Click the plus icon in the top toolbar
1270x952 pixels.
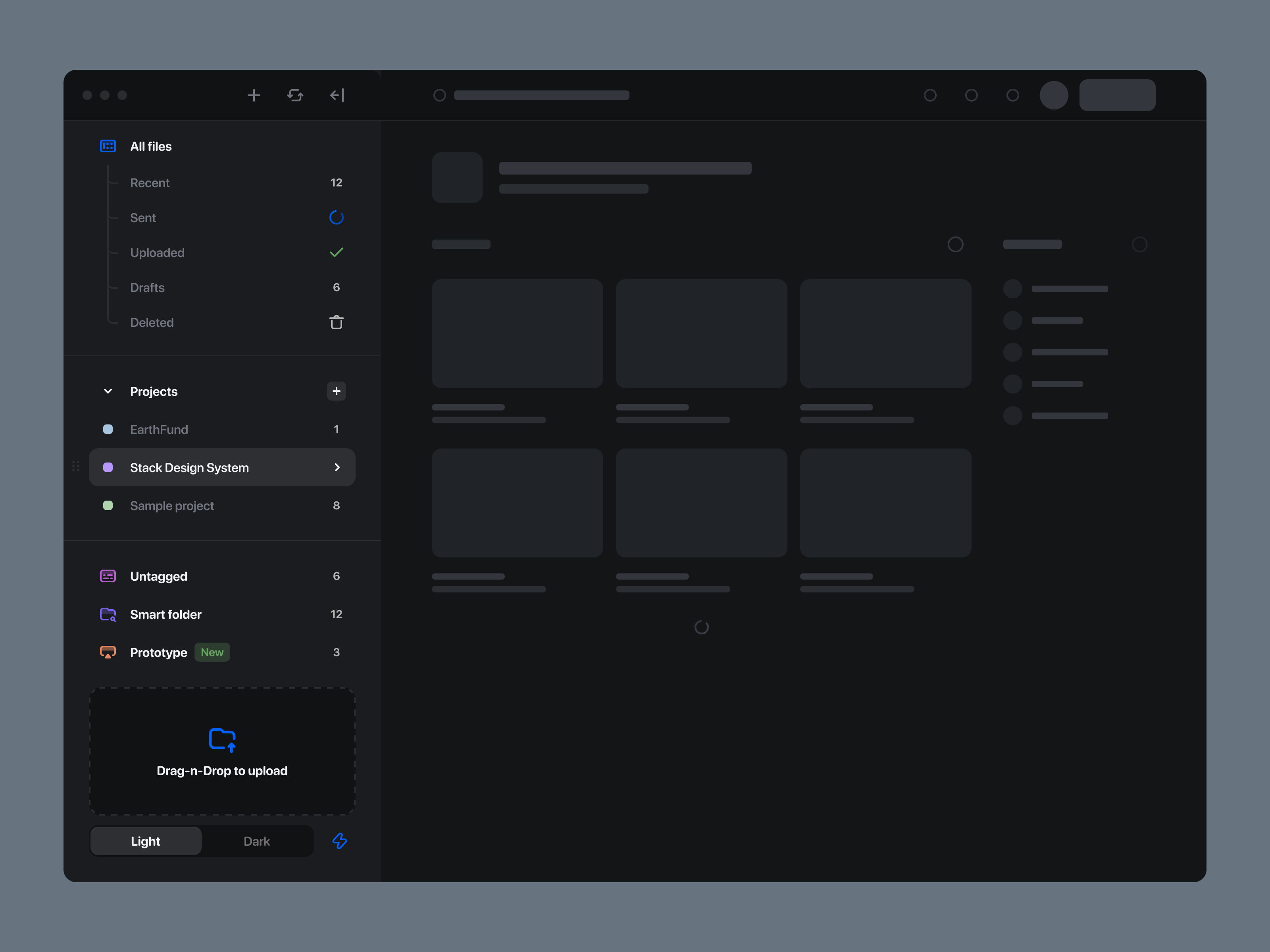[x=254, y=95]
